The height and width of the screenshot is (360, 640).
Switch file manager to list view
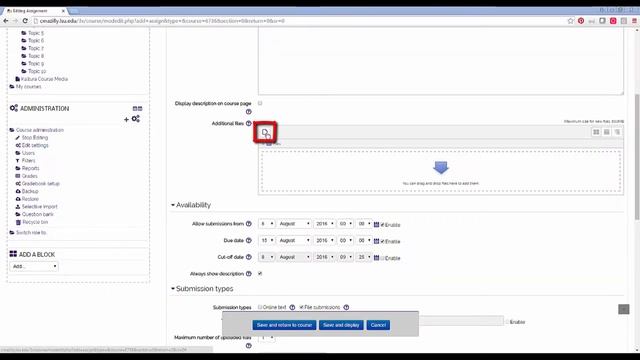pos(607,132)
